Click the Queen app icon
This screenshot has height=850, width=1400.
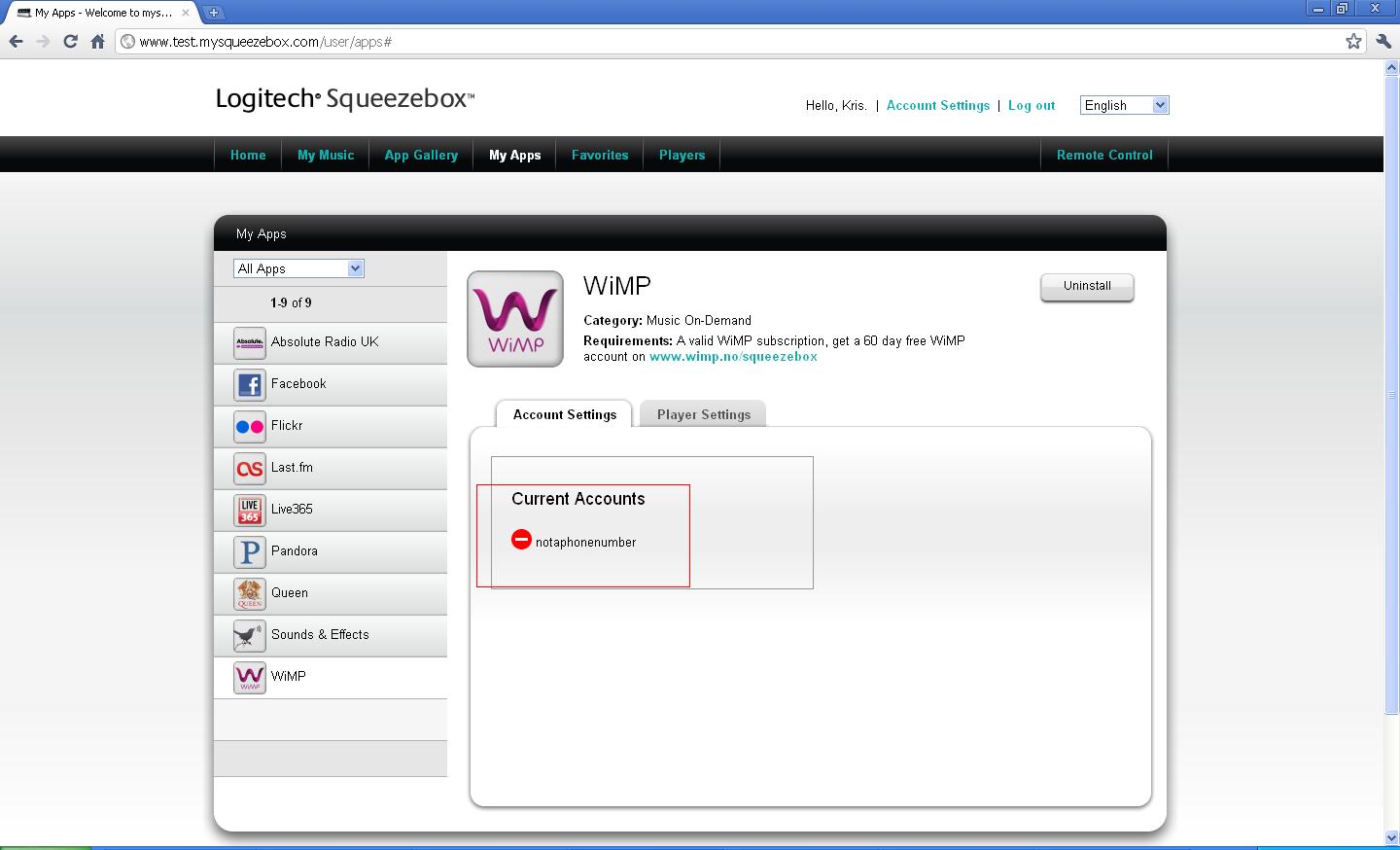coord(250,594)
